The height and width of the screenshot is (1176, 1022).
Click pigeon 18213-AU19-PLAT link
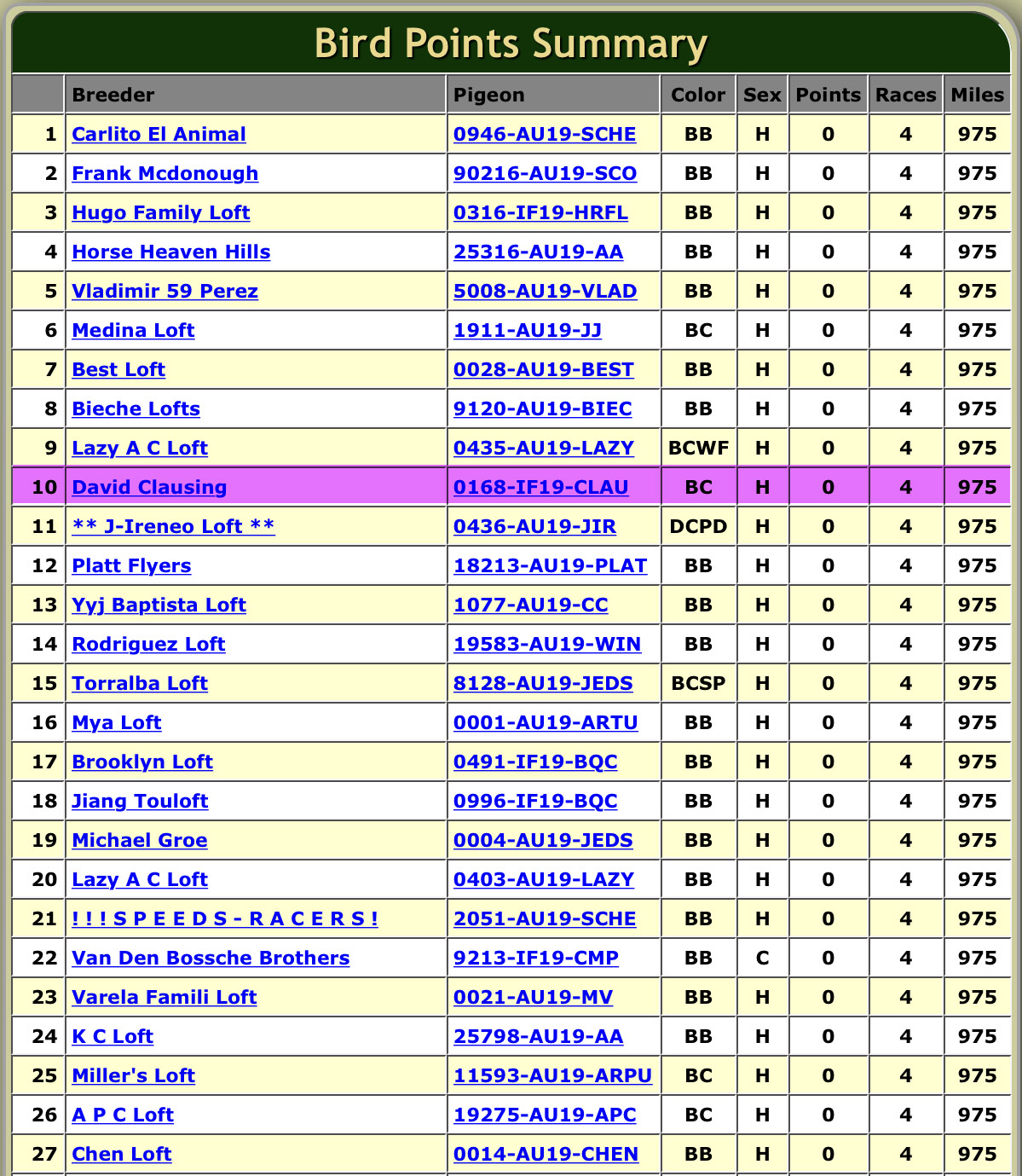pyautogui.click(x=550, y=566)
